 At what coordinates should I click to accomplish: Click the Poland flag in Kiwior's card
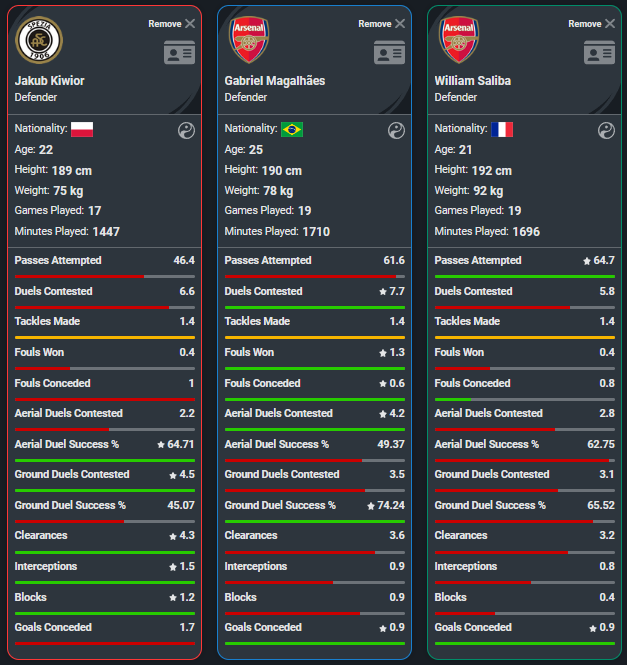(x=82, y=129)
